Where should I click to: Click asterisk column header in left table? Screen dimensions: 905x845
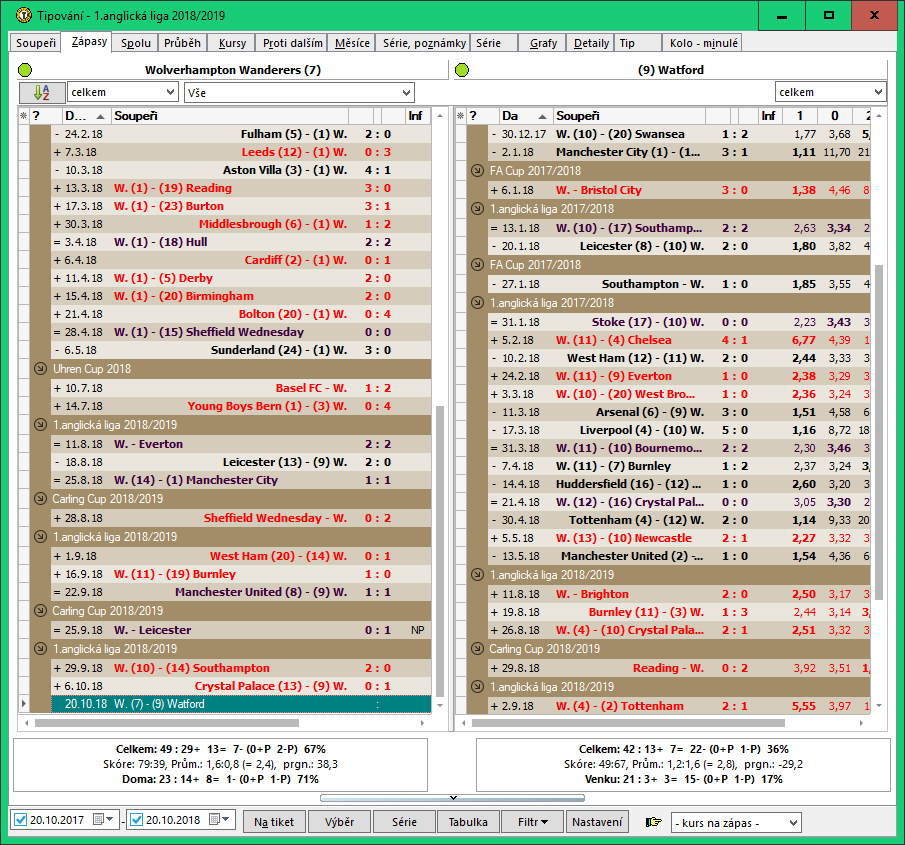pyautogui.click(x=24, y=116)
